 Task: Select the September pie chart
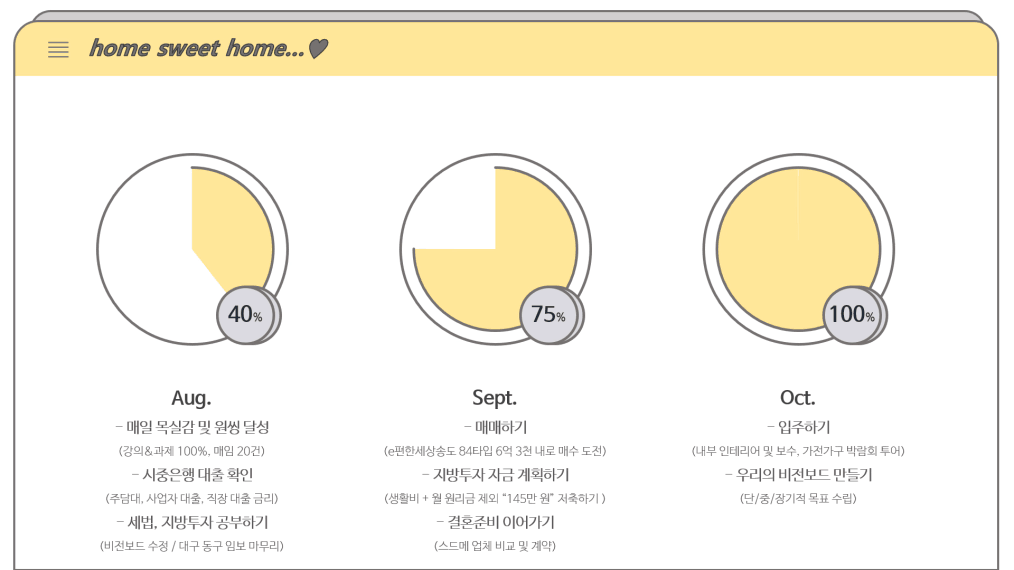point(495,249)
